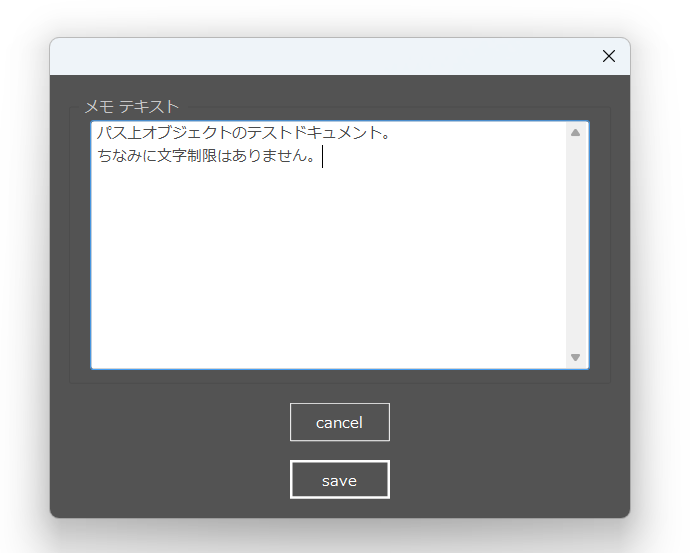Click the scrollbar track of the memo box
The image size is (690, 553).
[x=577, y=245]
